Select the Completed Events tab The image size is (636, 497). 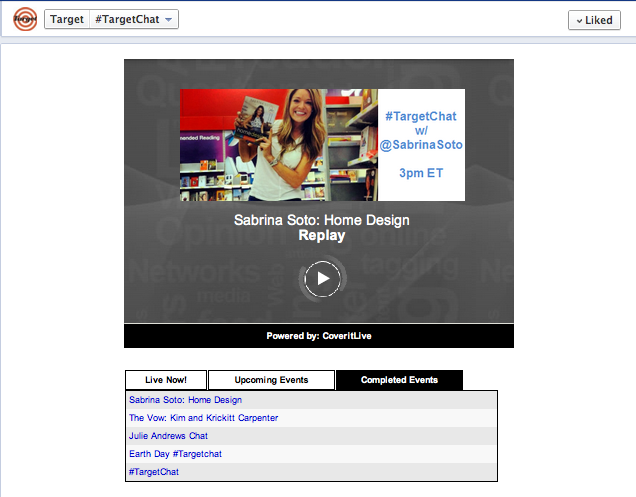click(x=400, y=380)
